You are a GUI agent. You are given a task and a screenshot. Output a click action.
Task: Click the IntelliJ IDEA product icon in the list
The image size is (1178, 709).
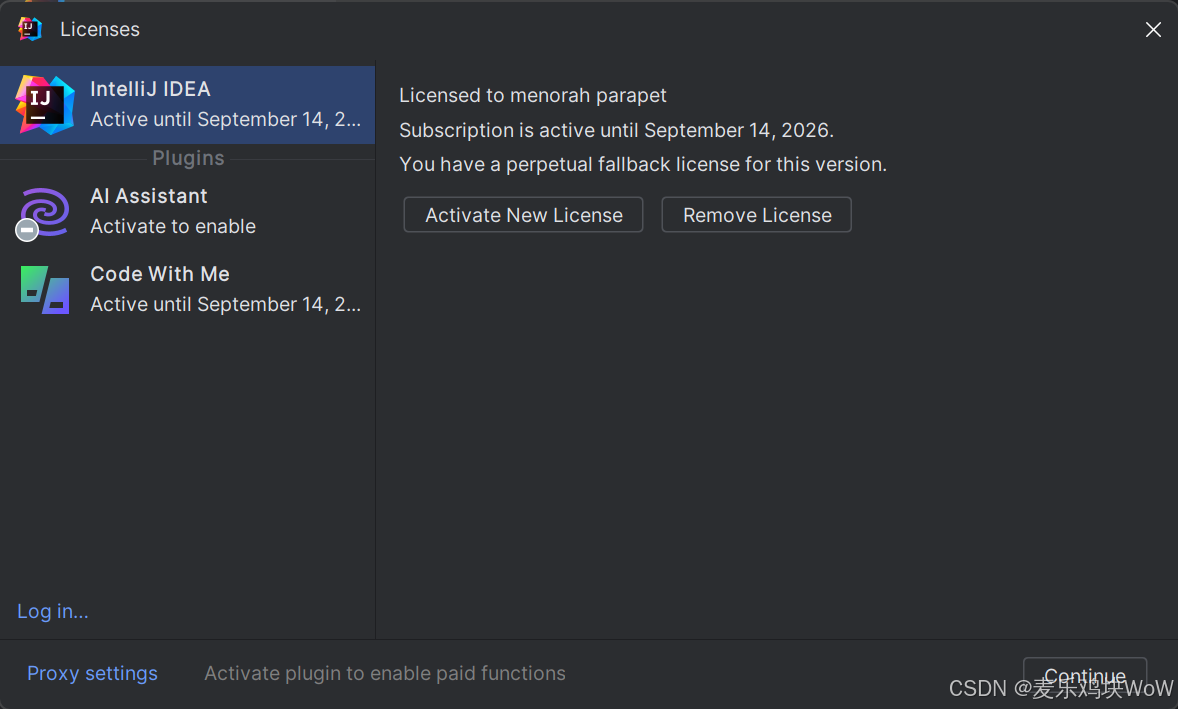pyautogui.click(x=45, y=104)
